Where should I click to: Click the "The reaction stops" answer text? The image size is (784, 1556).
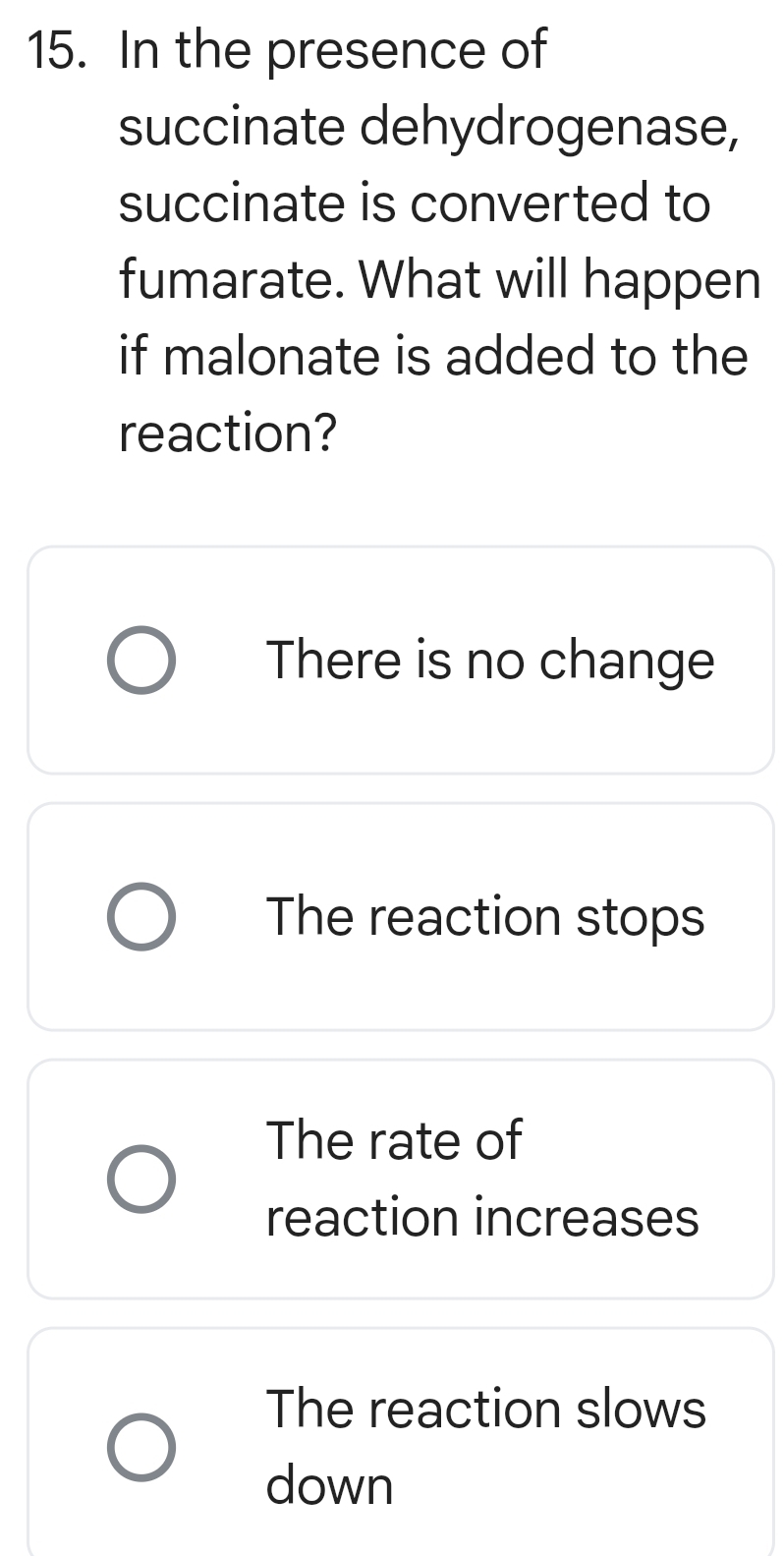[x=485, y=917]
